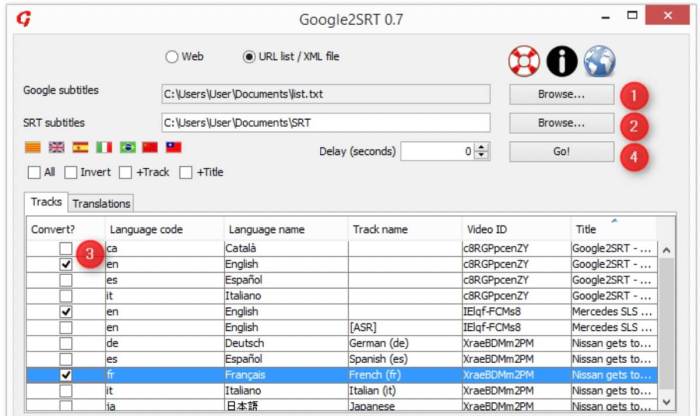Image resolution: width=700 pixels, height=416 pixels.
Task: Increase delay with the up stepper arrow
Action: click(x=481, y=147)
